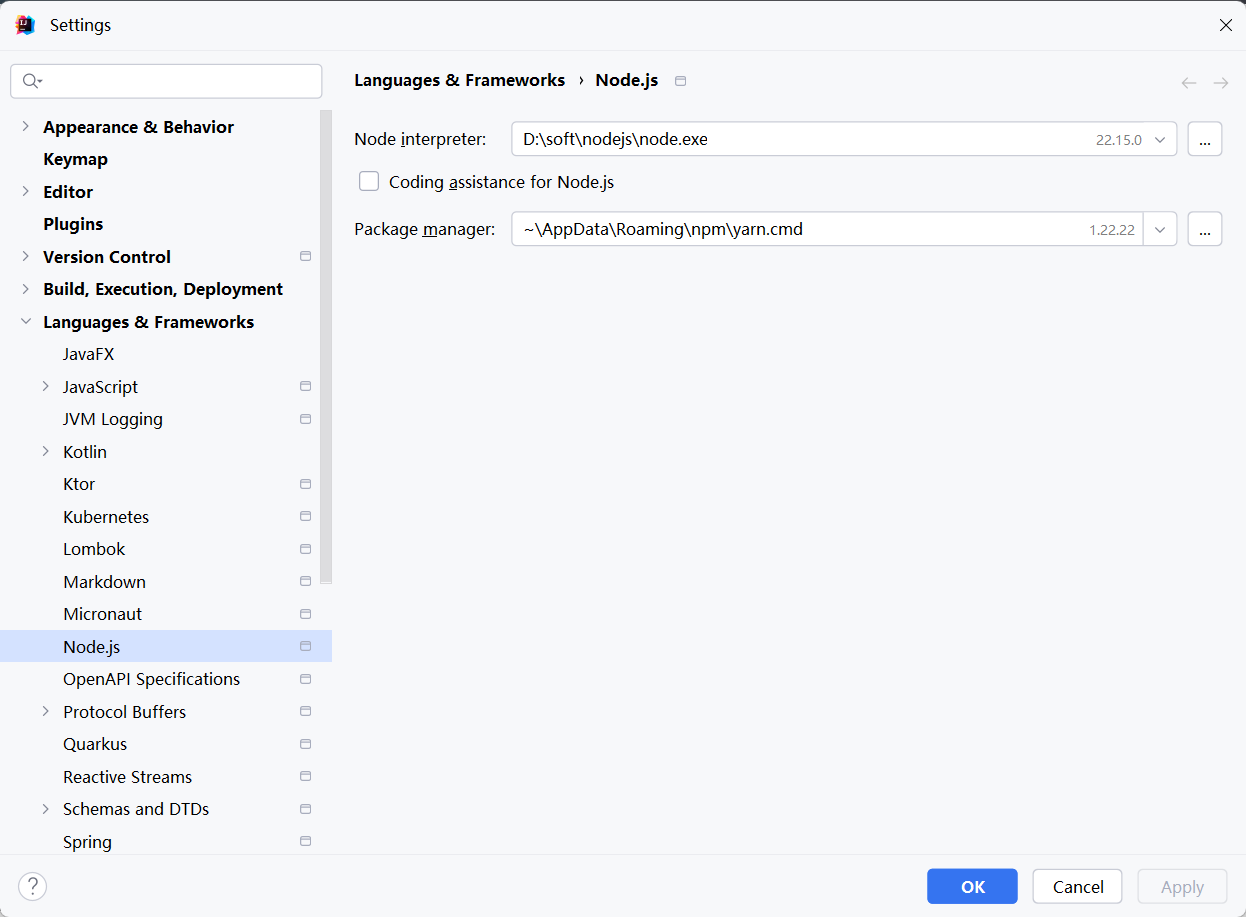Viewport: 1246px width, 917px height.
Task: Click the settings search input field
Action: 166,81
